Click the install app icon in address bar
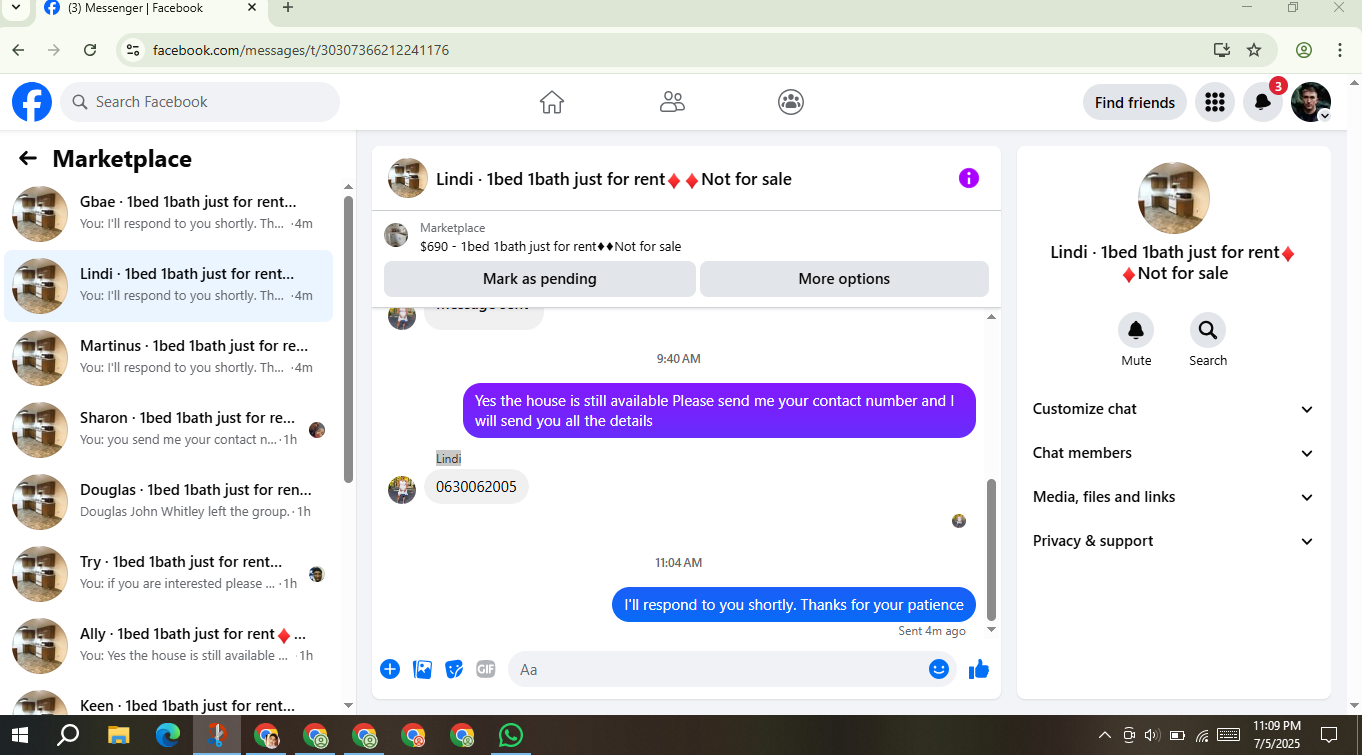The width and height of the screenshot is (1362, 755). click(1221, 50)
